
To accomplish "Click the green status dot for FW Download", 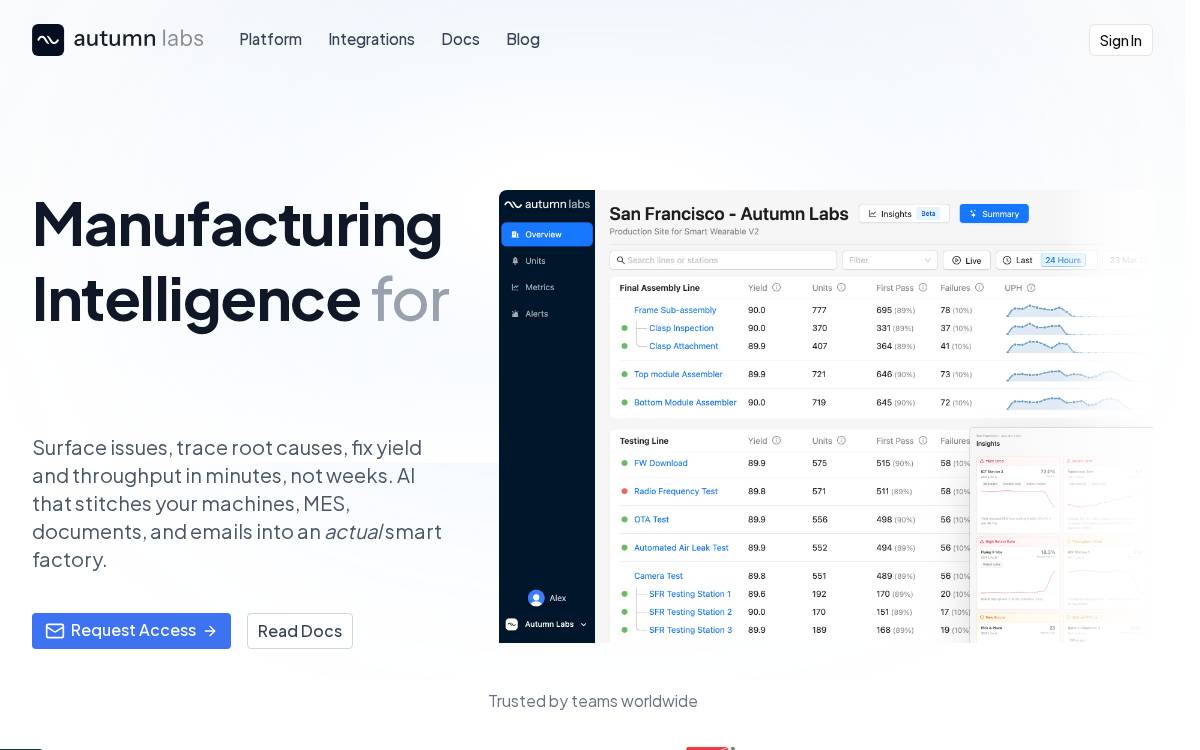I will [x=624, y=464].
